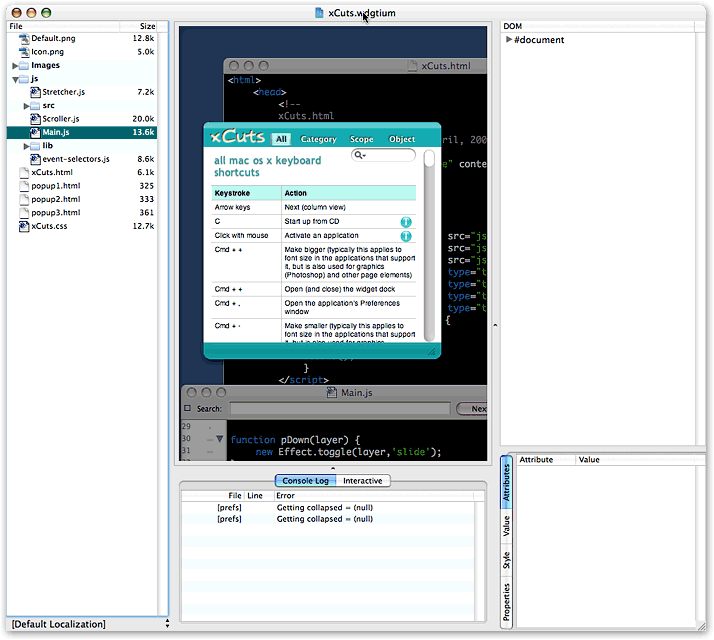Viewport: 714px width, 640px height.
Task: Click the Size column header in file list
Action: click(139, 26)
